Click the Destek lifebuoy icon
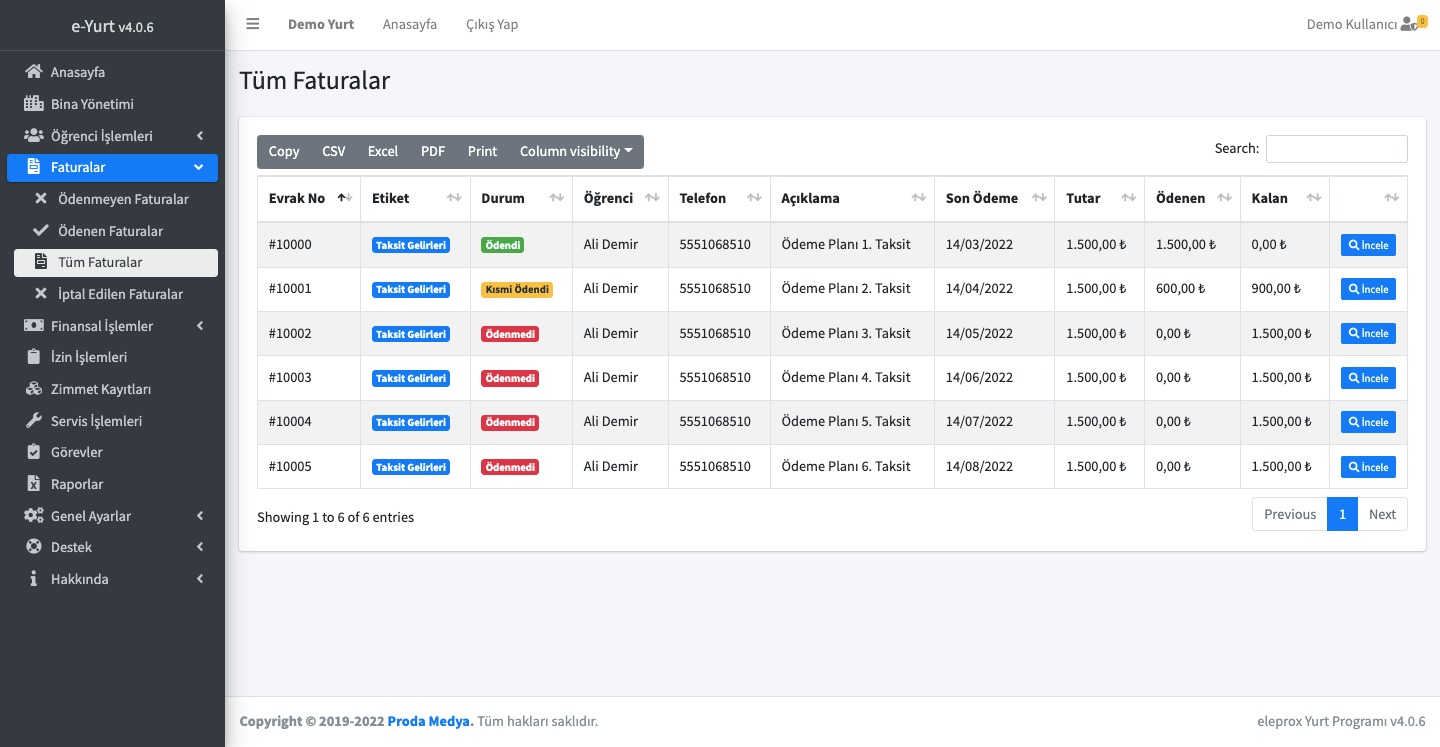Viewport: 1440px width, 747px height. tap(34, 547)
